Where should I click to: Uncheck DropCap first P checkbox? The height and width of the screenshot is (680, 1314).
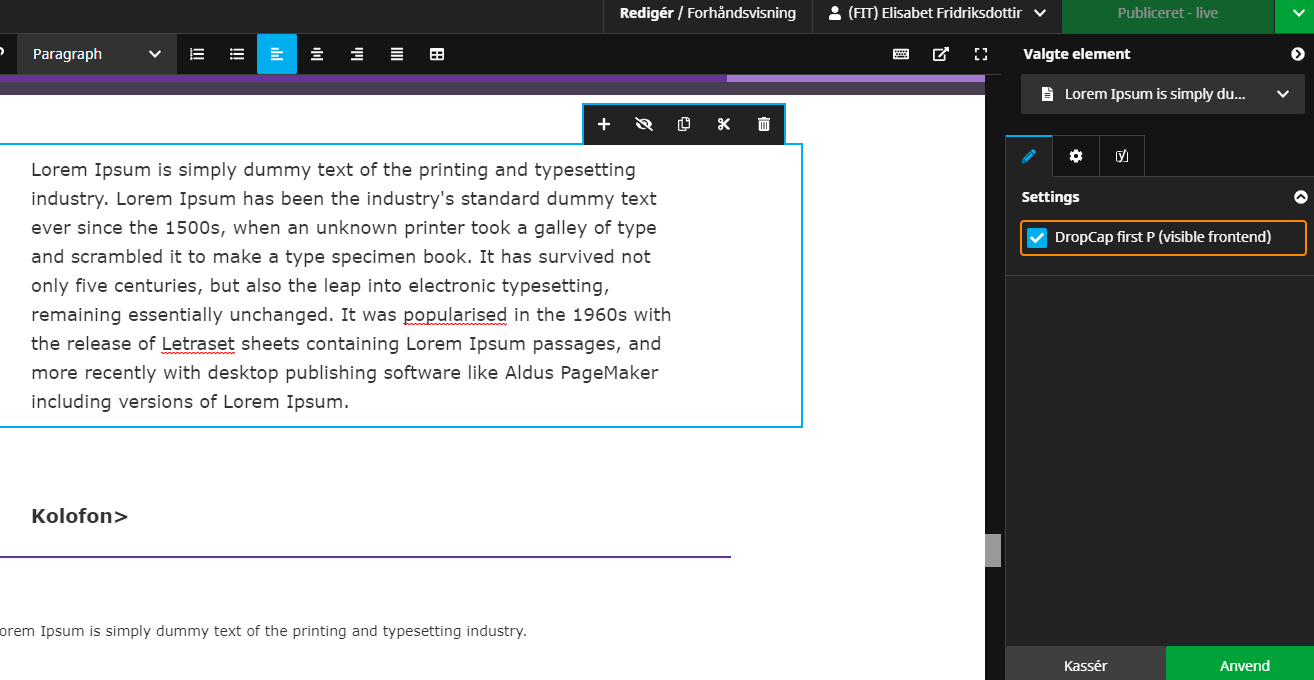pos(1037,238)
